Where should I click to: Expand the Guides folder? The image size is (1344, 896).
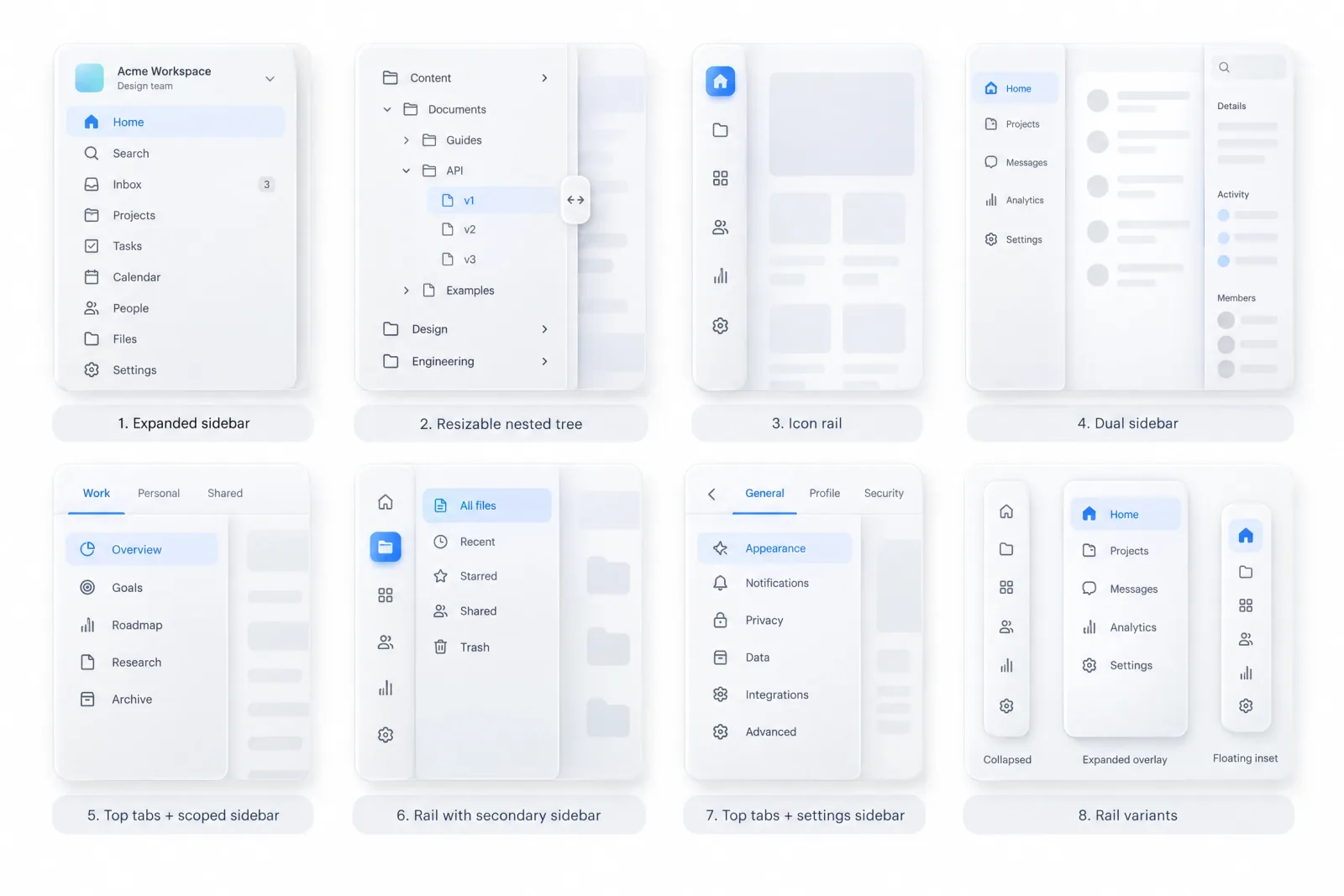(x=407, y=140)
